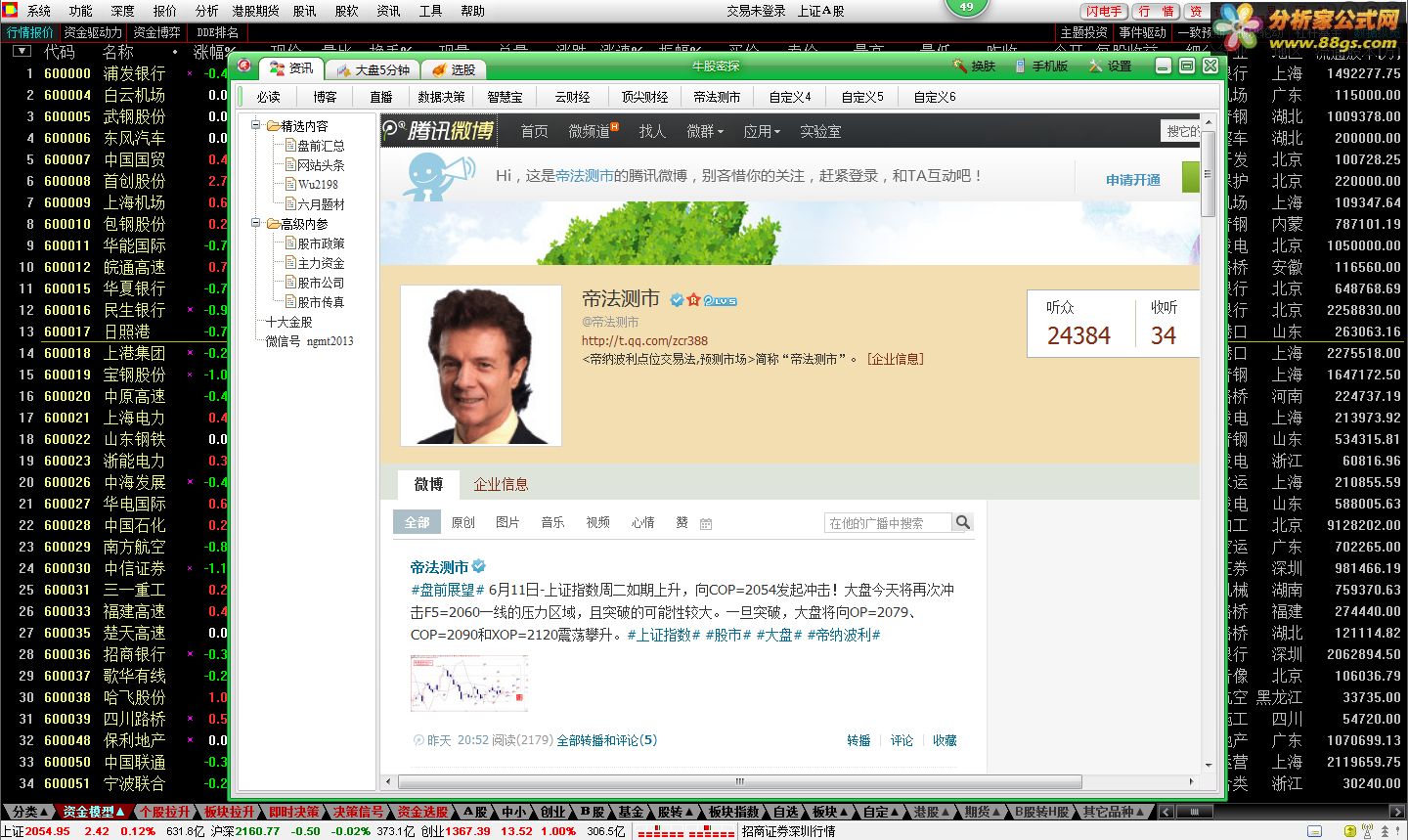
Task: Select the 顶尖财经 sub-tab
Action: [645, 97]
